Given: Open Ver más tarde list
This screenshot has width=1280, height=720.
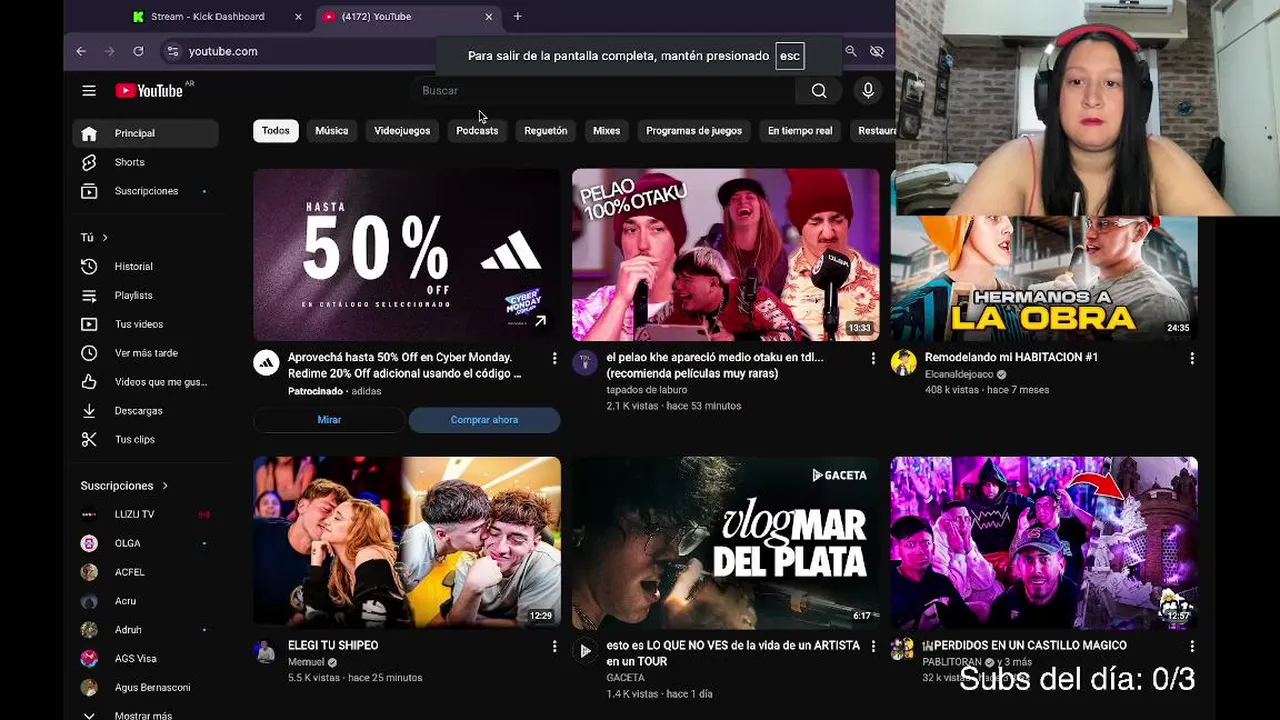Looking at the screenshot, I should coord(146,353).
